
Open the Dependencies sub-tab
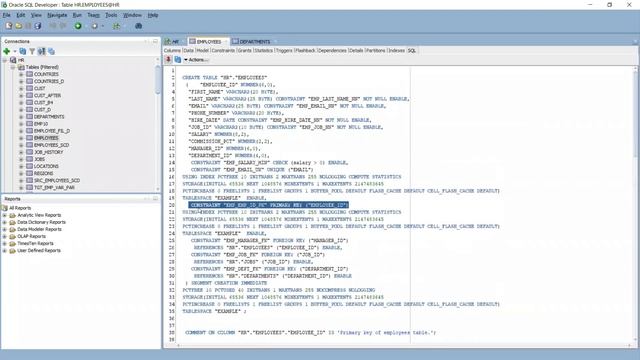pyautogui.click(x=332, y=51)
